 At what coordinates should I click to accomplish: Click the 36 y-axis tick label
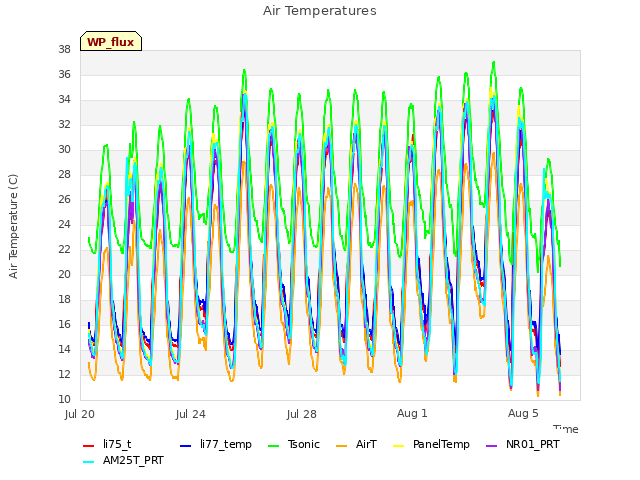tap(64, 74)
